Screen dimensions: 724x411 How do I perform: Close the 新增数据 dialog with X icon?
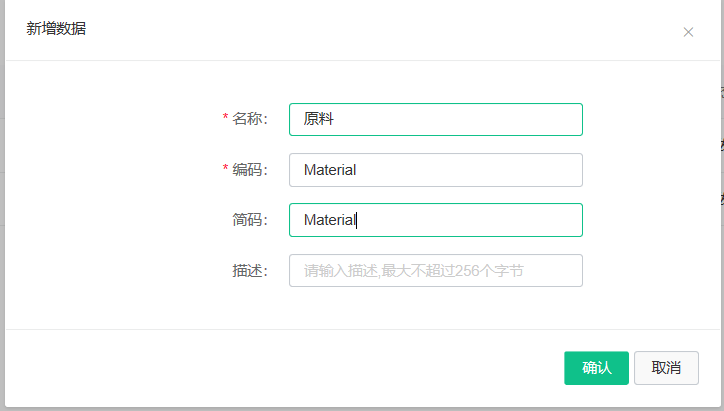pyautogui.click(x=688, y=32)
